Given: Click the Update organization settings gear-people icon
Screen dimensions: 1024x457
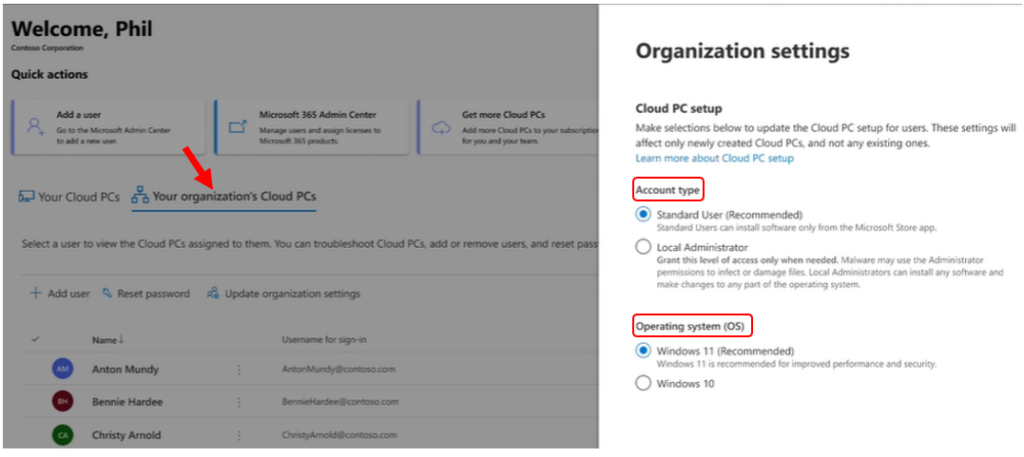Looking at the screenshot, I should tap(212, 294).
